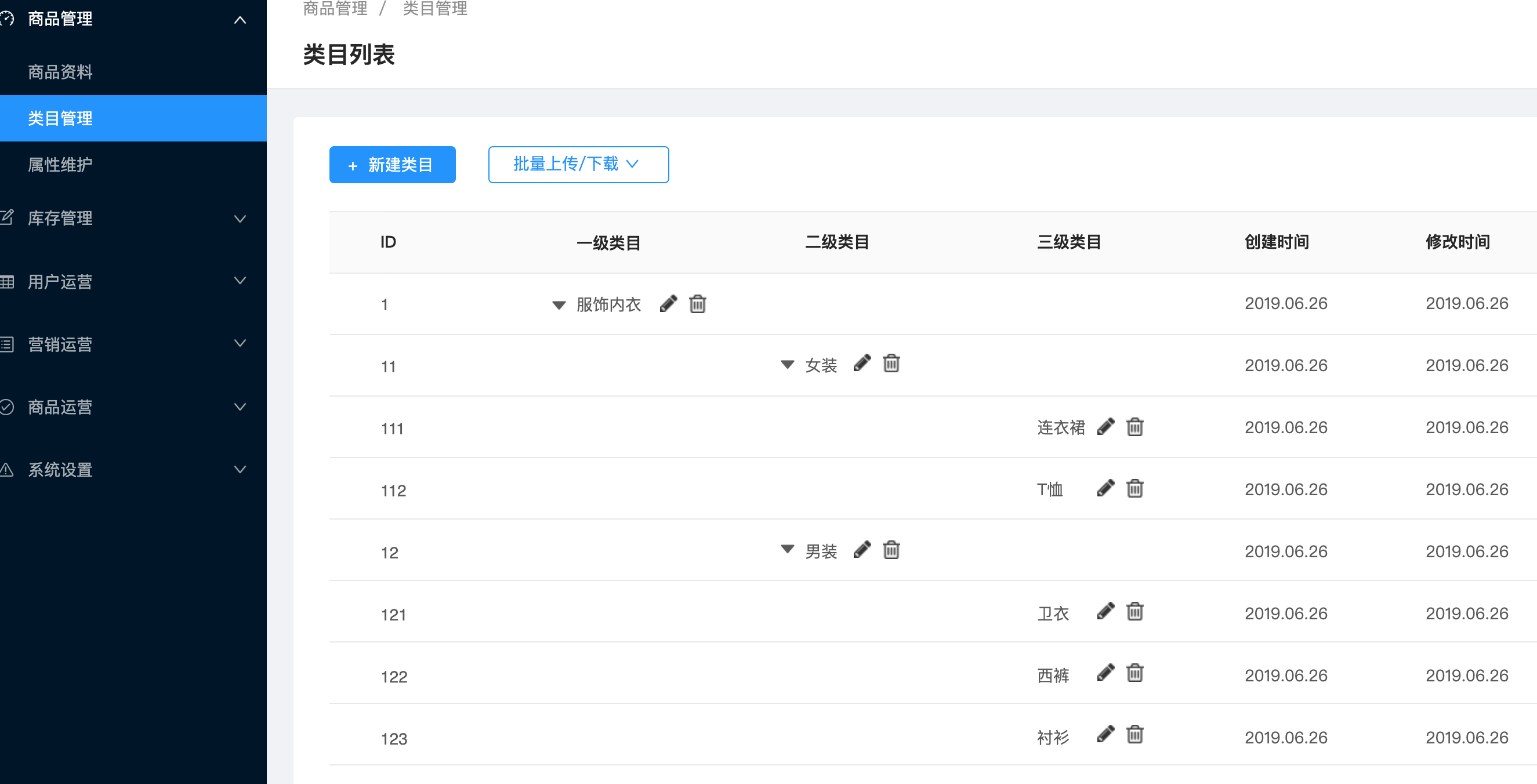Edit the 女装 category with pencil icon

tap(861, 364)
